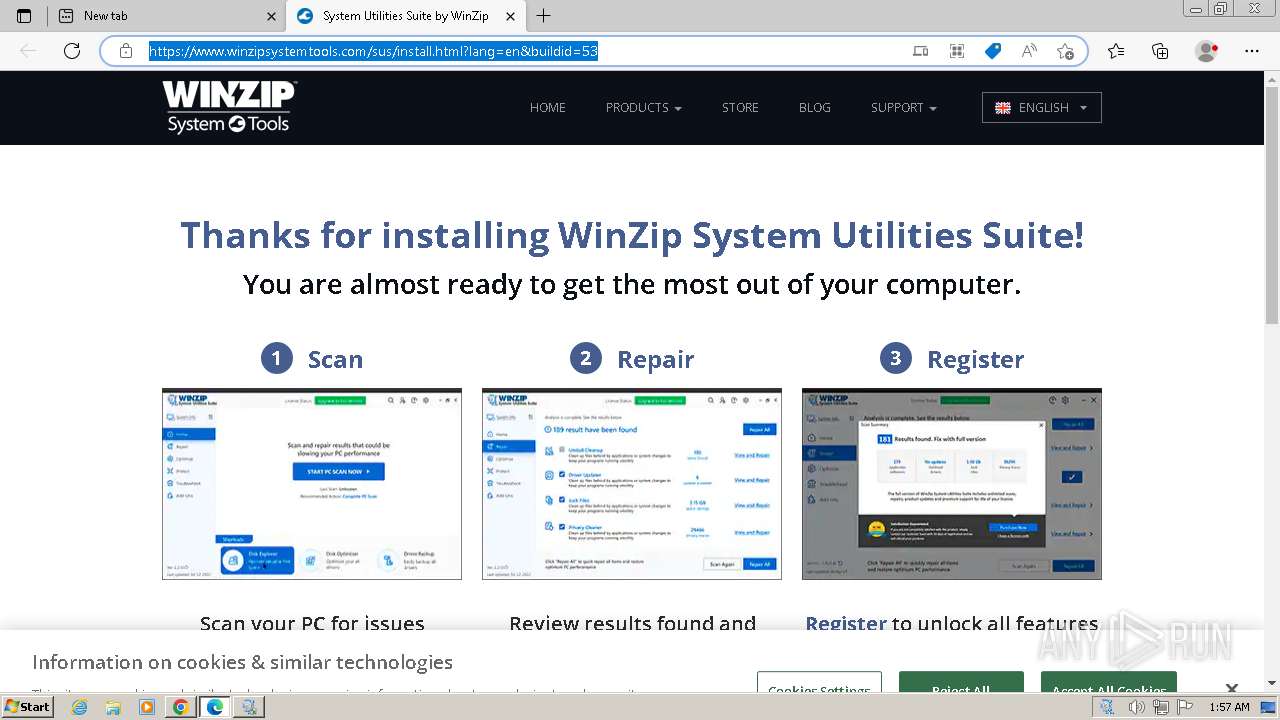Viewport: 1280px width, 720px height.
Task: Expand the PRODUCTS dropdown menu
Action: click(x=643, y=107)
